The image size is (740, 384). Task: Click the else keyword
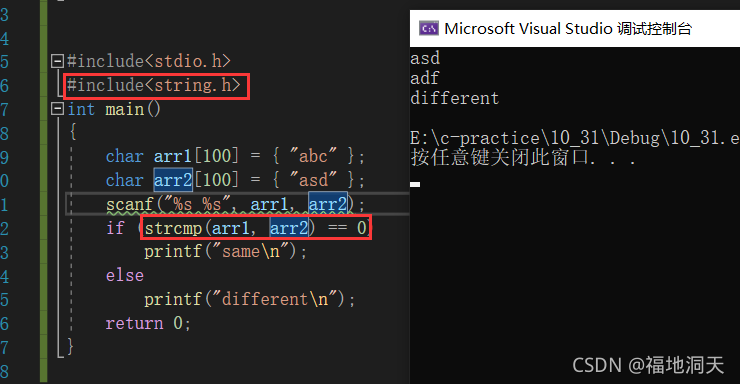(125, 275)
